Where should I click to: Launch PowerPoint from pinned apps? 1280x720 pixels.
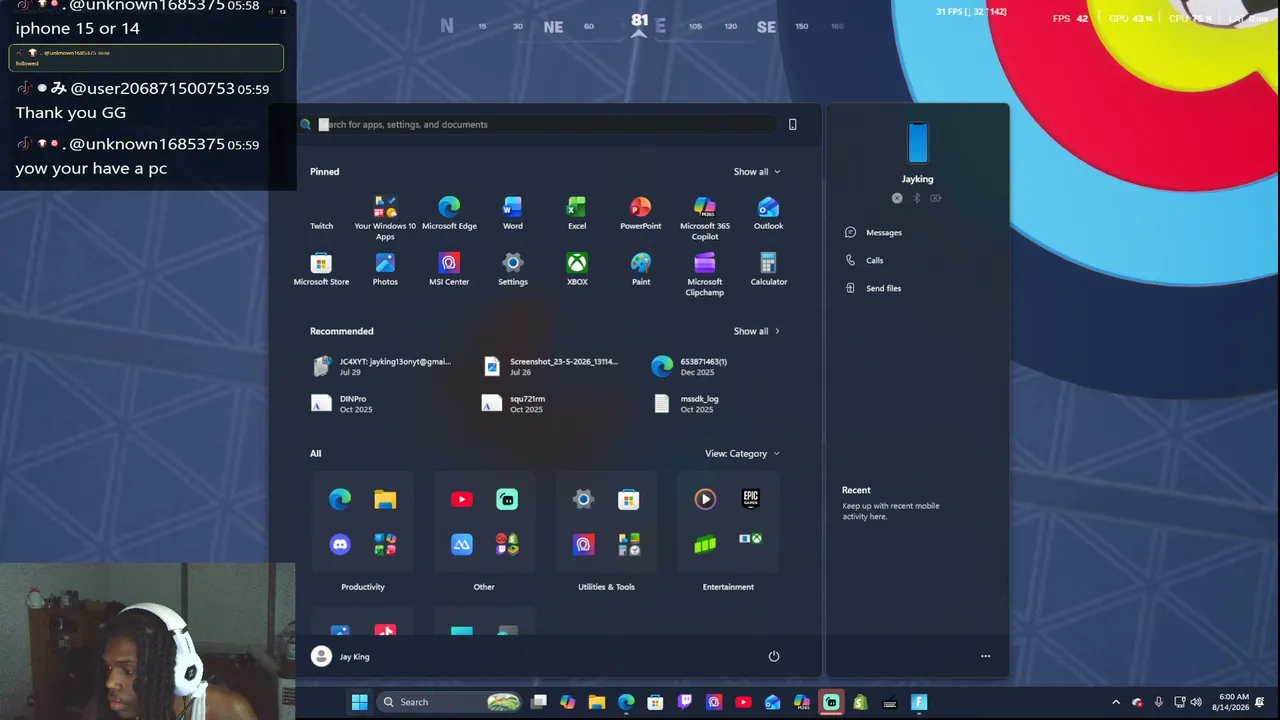pos(641,213)
